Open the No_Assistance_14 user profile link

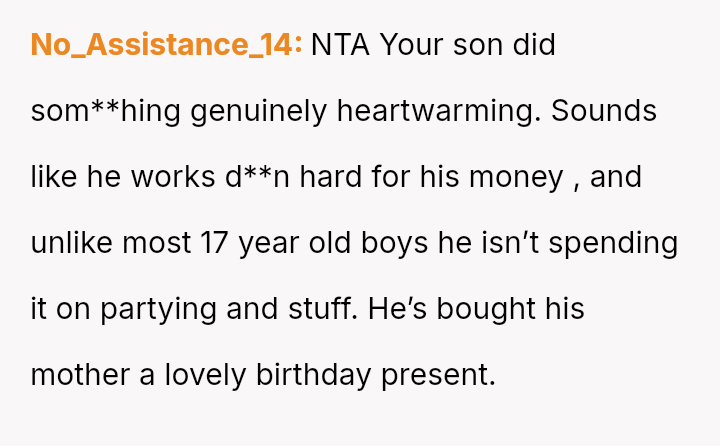166,45
